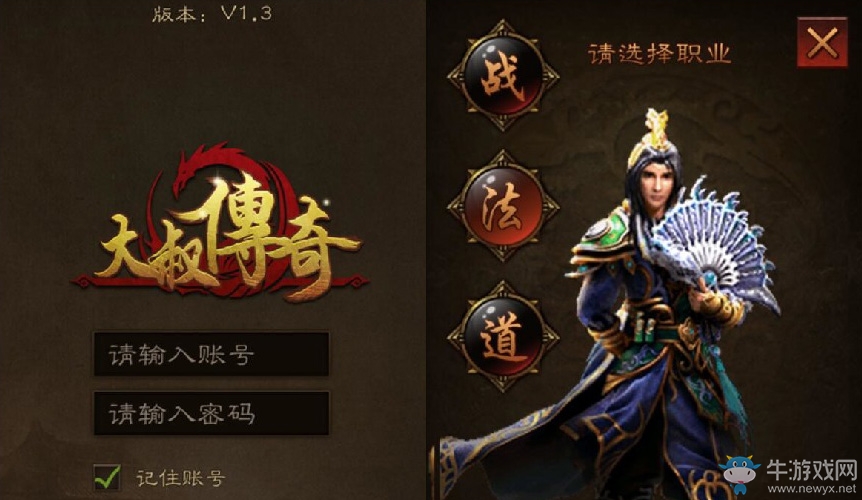Viewport: 862px width, 500px height.
Task: Focus the 请输入密码 password field
Action: point(211,413)
